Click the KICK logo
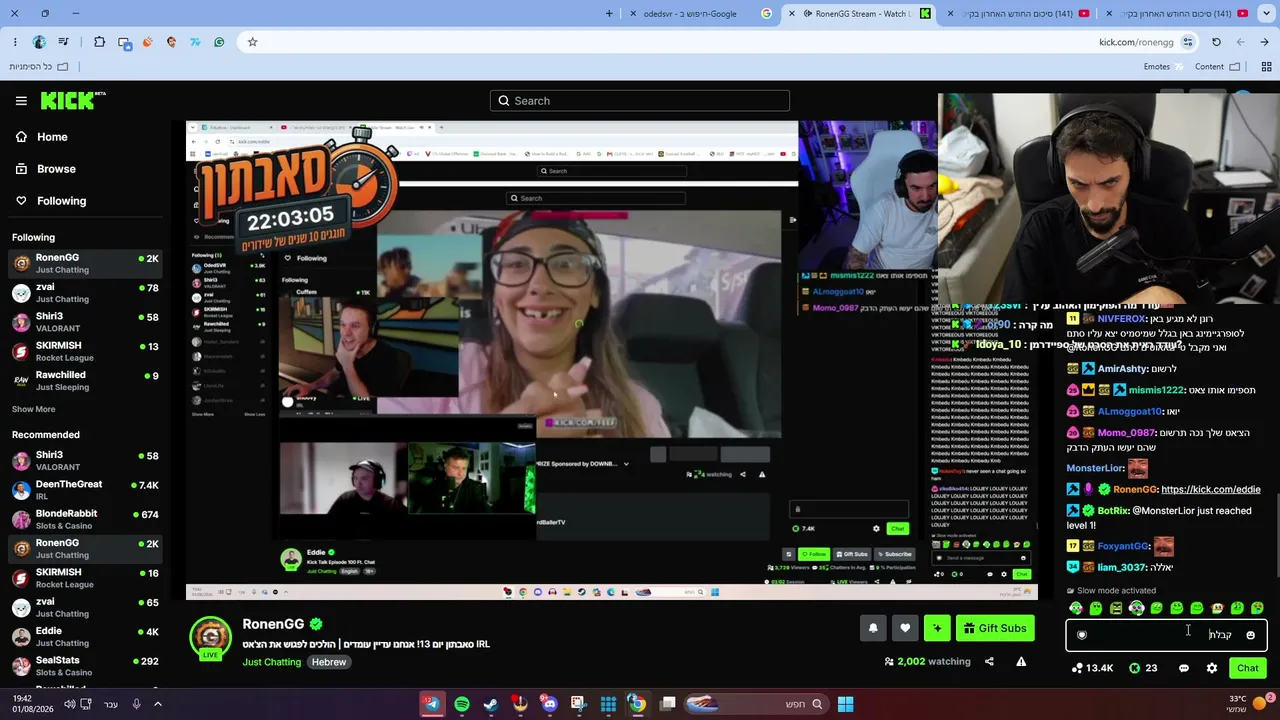1280x720 pixels. click(73, 100)
